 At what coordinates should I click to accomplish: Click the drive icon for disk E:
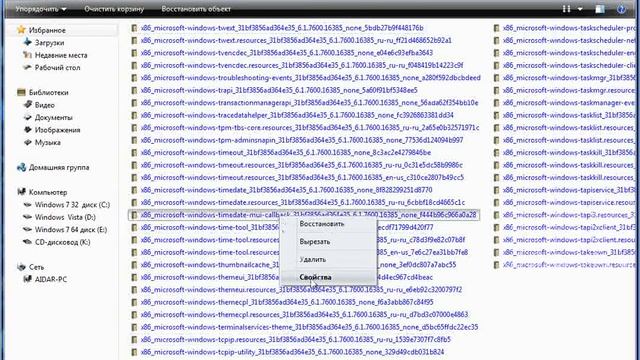(x=27, y=229)
